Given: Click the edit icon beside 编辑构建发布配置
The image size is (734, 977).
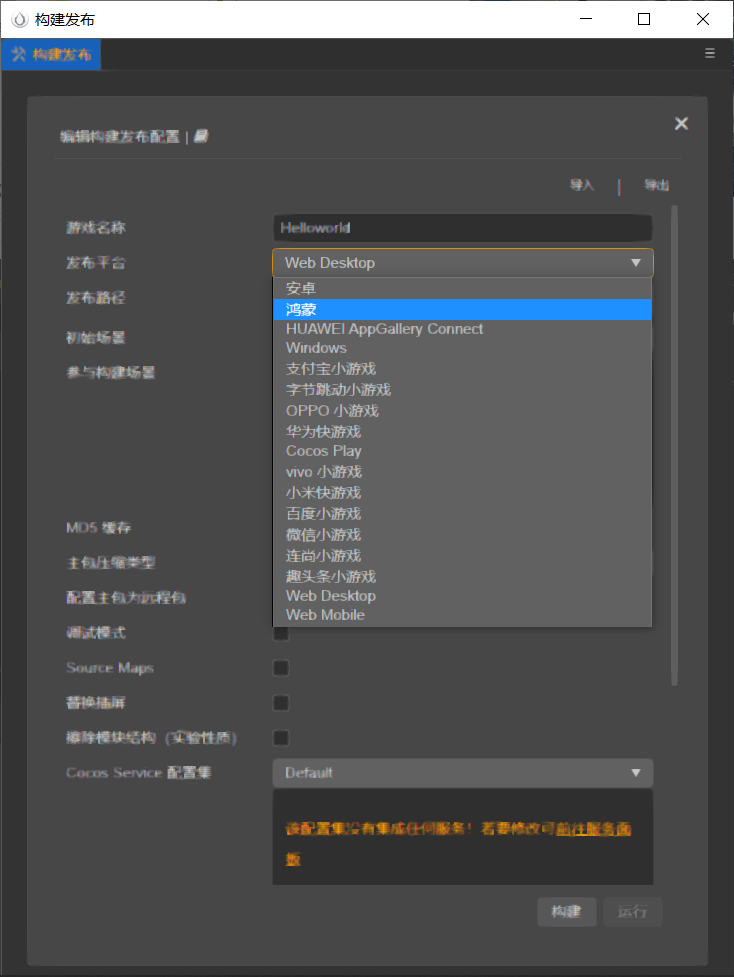Looking at the screenshot, I should (201, 136).
